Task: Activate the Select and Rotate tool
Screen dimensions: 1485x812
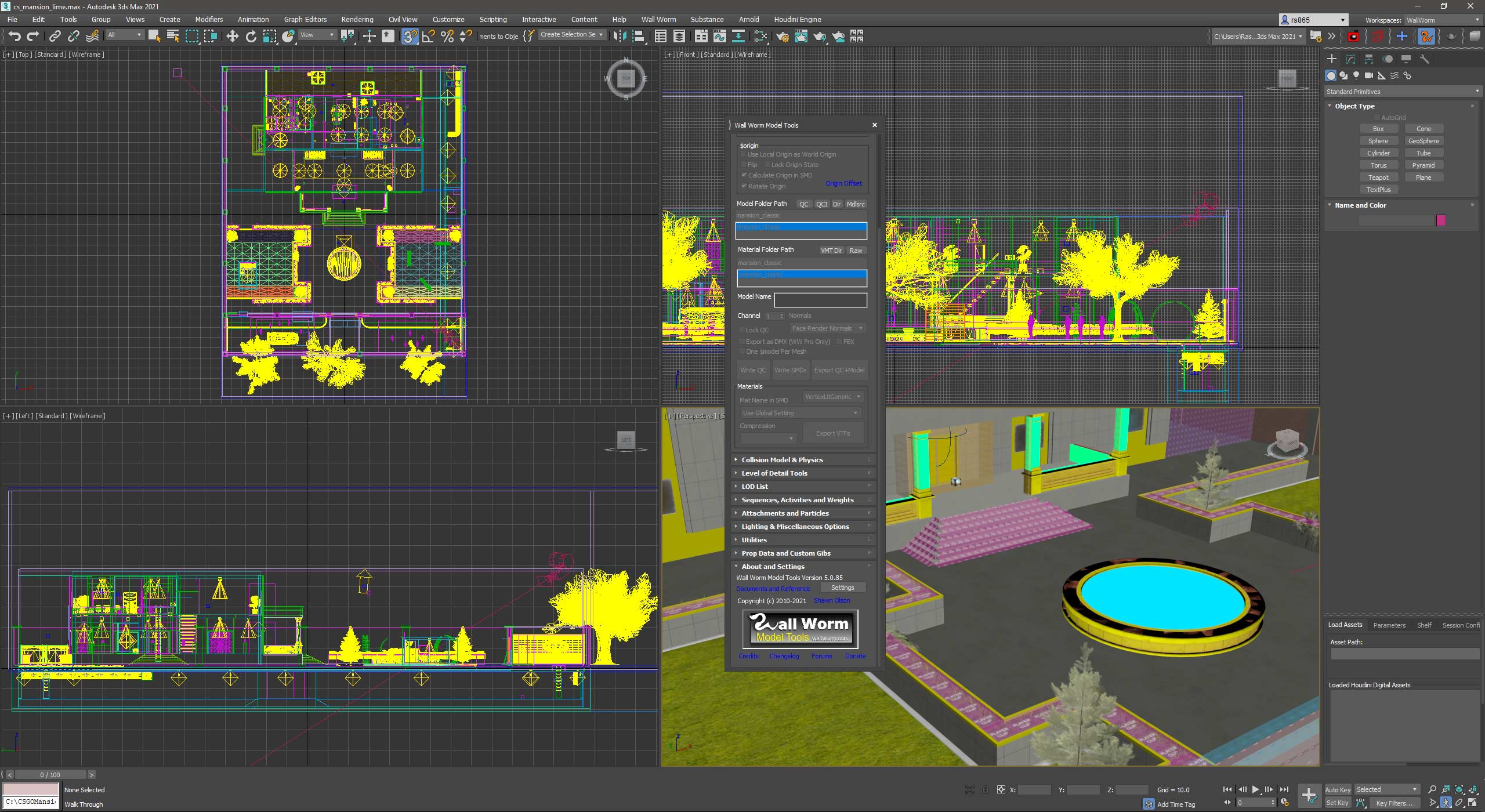Action: (251, 37)
